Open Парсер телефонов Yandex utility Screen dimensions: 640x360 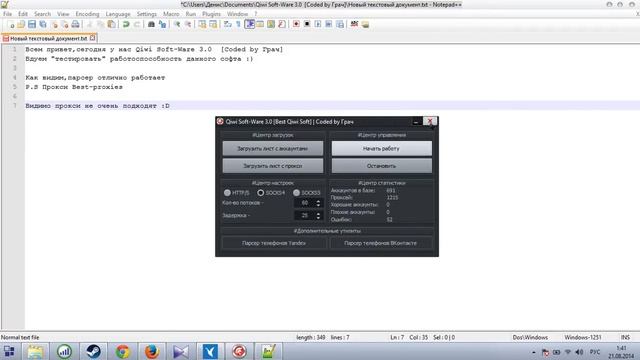pyautogui.click(x=273, y=243)
